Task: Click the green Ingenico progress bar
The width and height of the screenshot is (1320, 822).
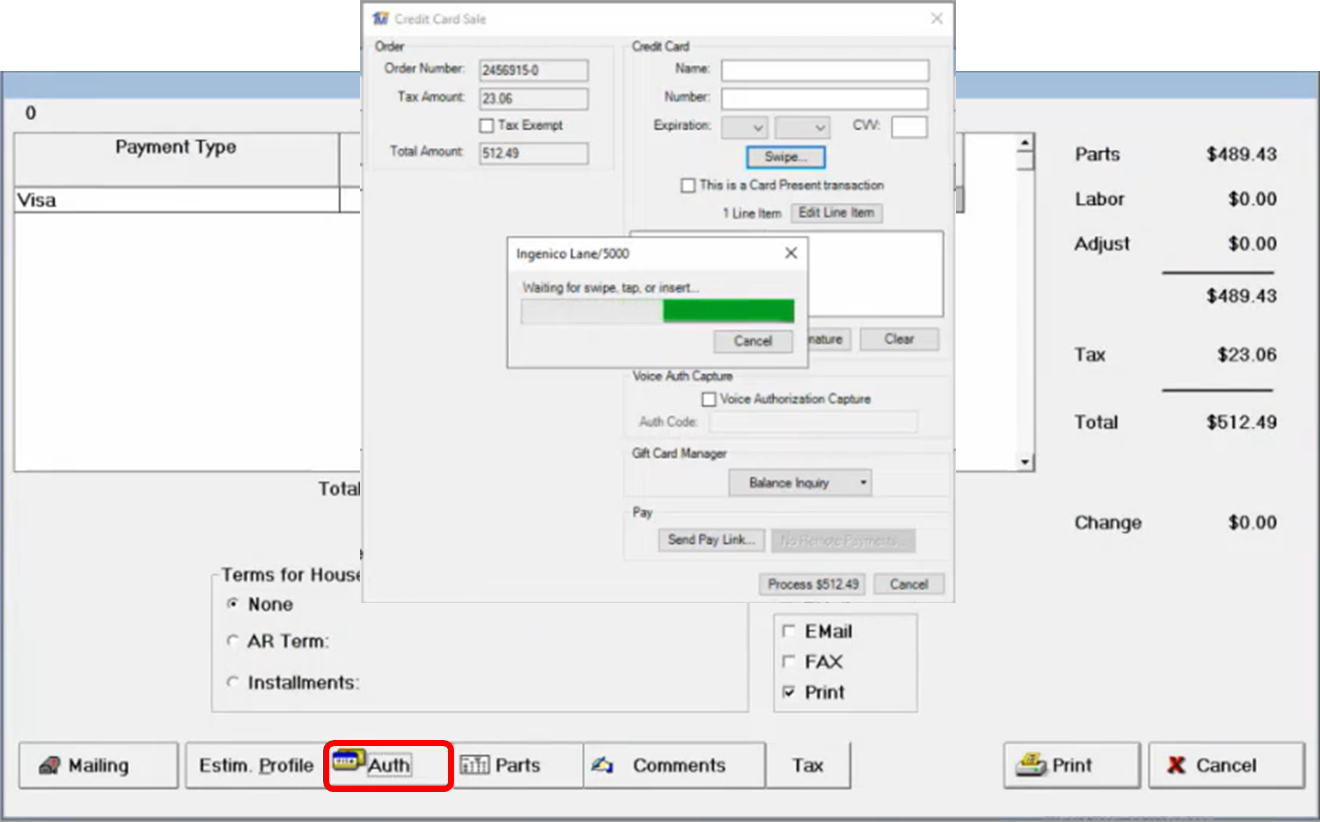Action: coord(729,311)
